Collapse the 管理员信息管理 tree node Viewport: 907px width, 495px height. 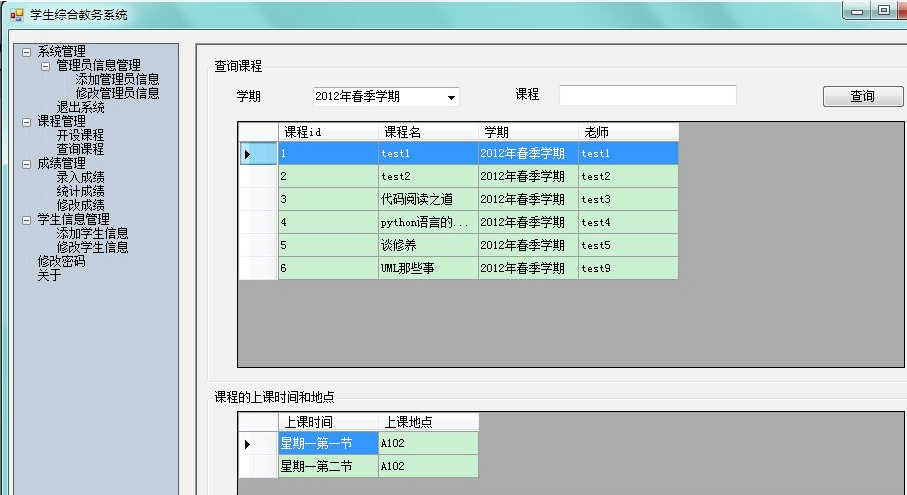[46, 66]
